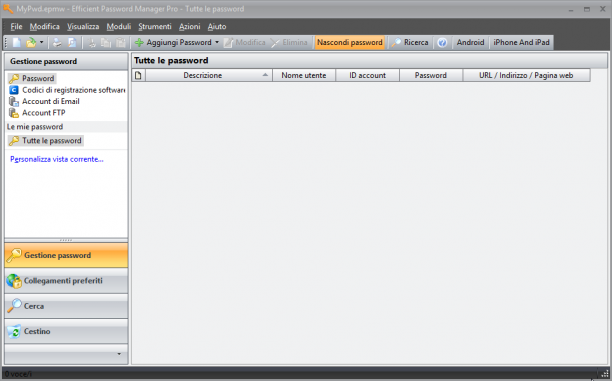Viewport: 612px width, 381px height.
Task: Select Account FTP item
Action: click(37, 113)
